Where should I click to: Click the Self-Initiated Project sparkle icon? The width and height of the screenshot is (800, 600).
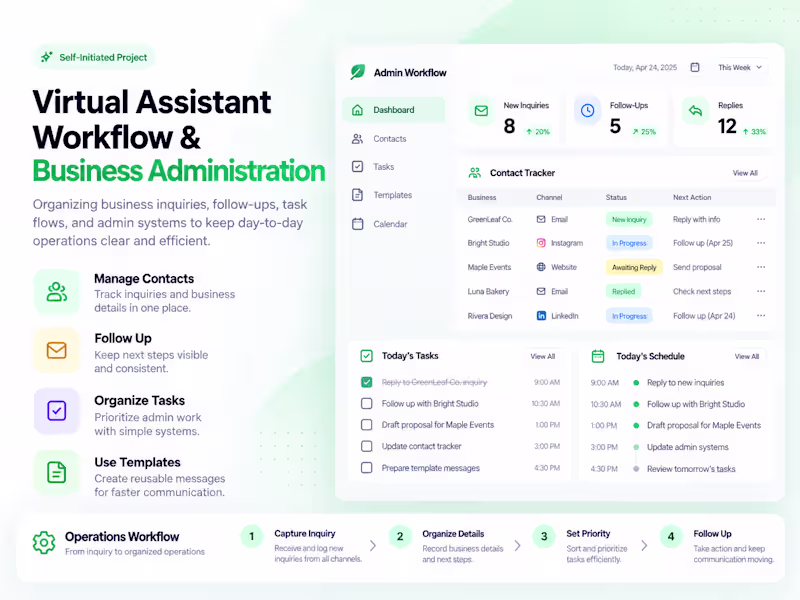(x=46, y=57)
